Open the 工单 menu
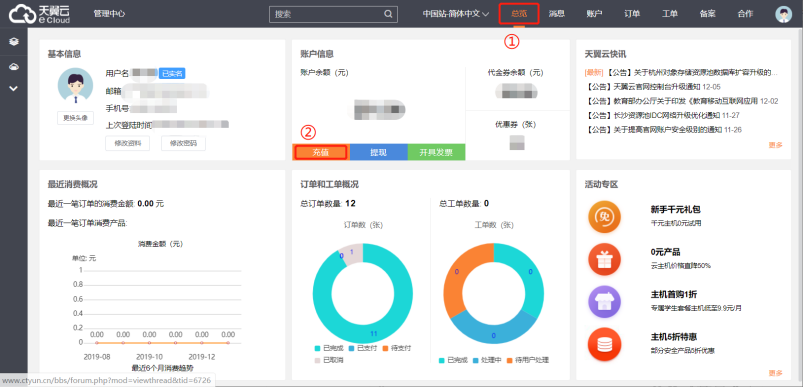This screenshot has height=387, width=804. click(670, 14)
